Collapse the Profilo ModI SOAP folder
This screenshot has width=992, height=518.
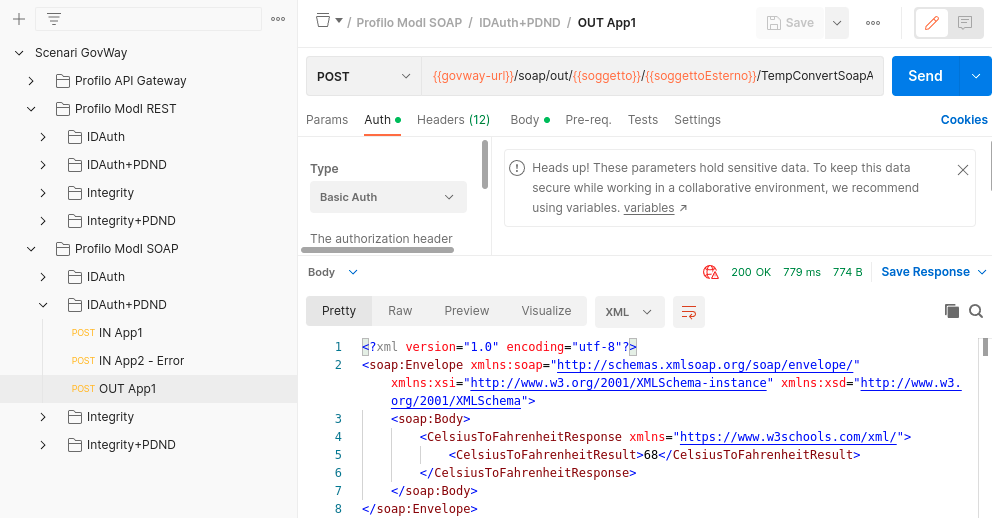[x=31, y=249]
